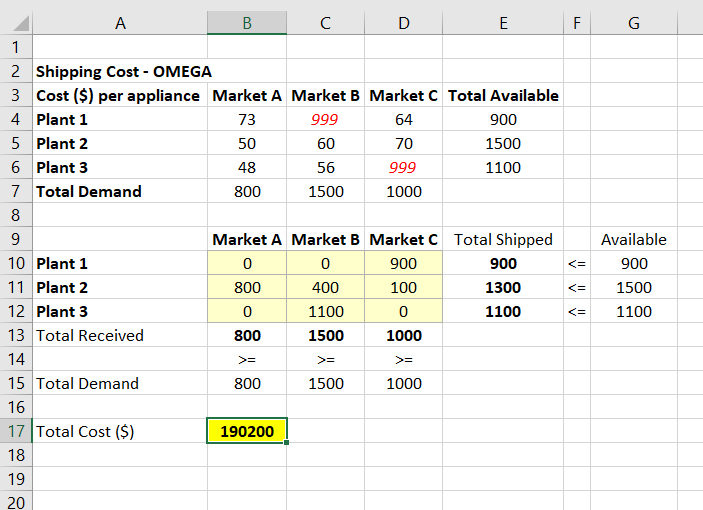
Task: Select yellow cell with 1100 in row 12
Action: click(325, 311)
